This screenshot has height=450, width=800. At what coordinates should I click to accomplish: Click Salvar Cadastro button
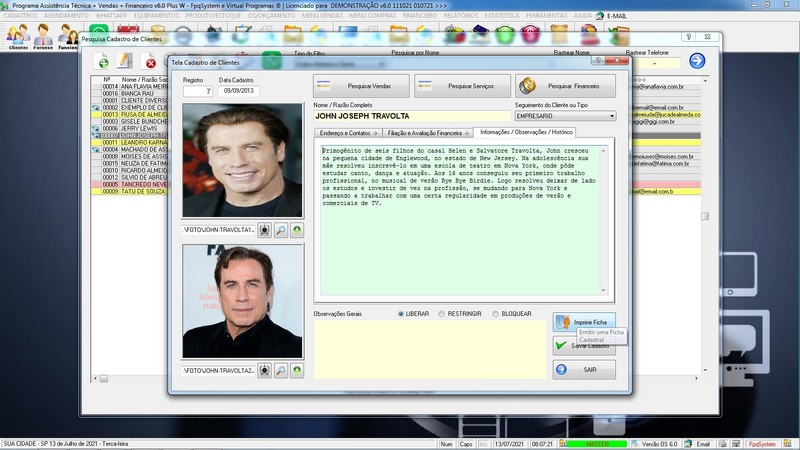pyautogui.click(x=584, y=346)
